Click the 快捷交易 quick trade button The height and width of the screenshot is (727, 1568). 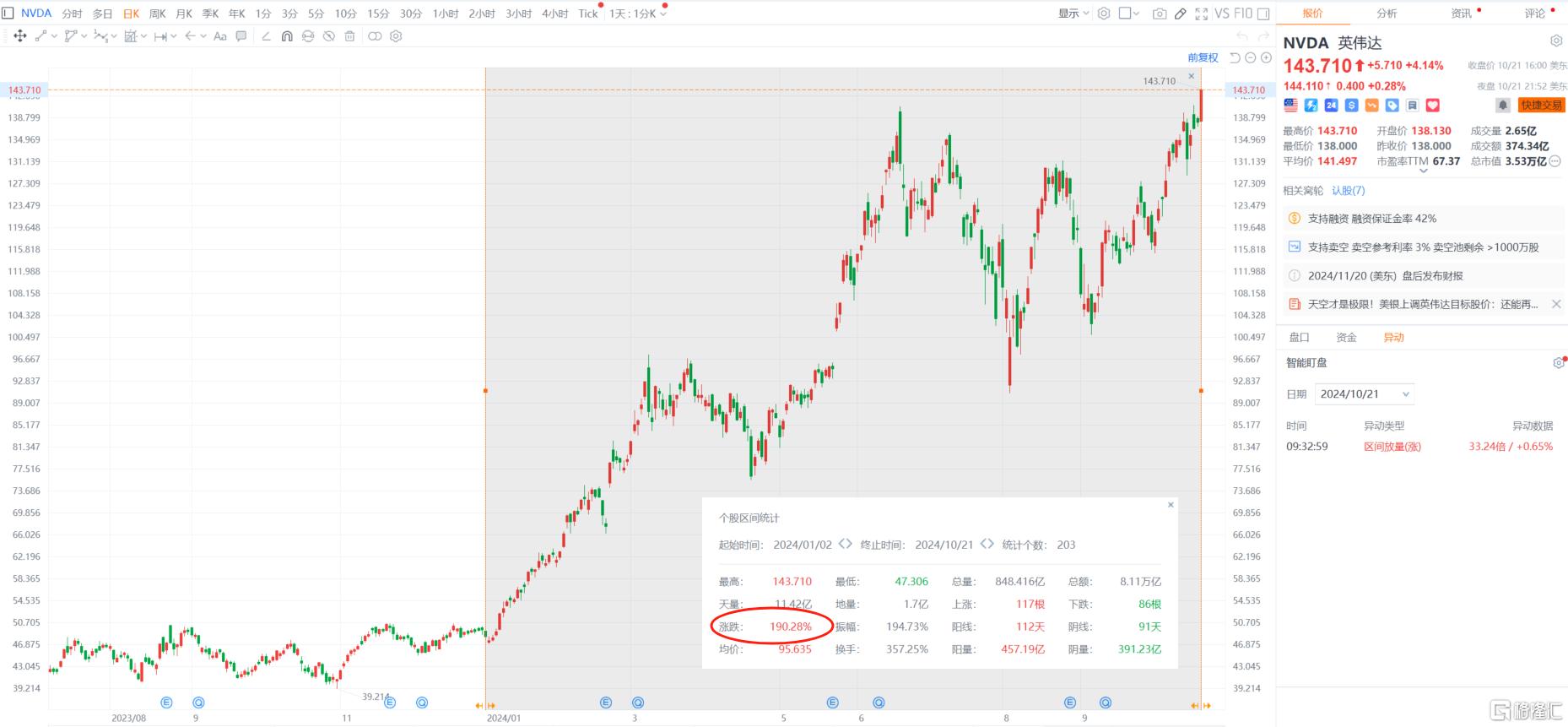pos(1541,105)
